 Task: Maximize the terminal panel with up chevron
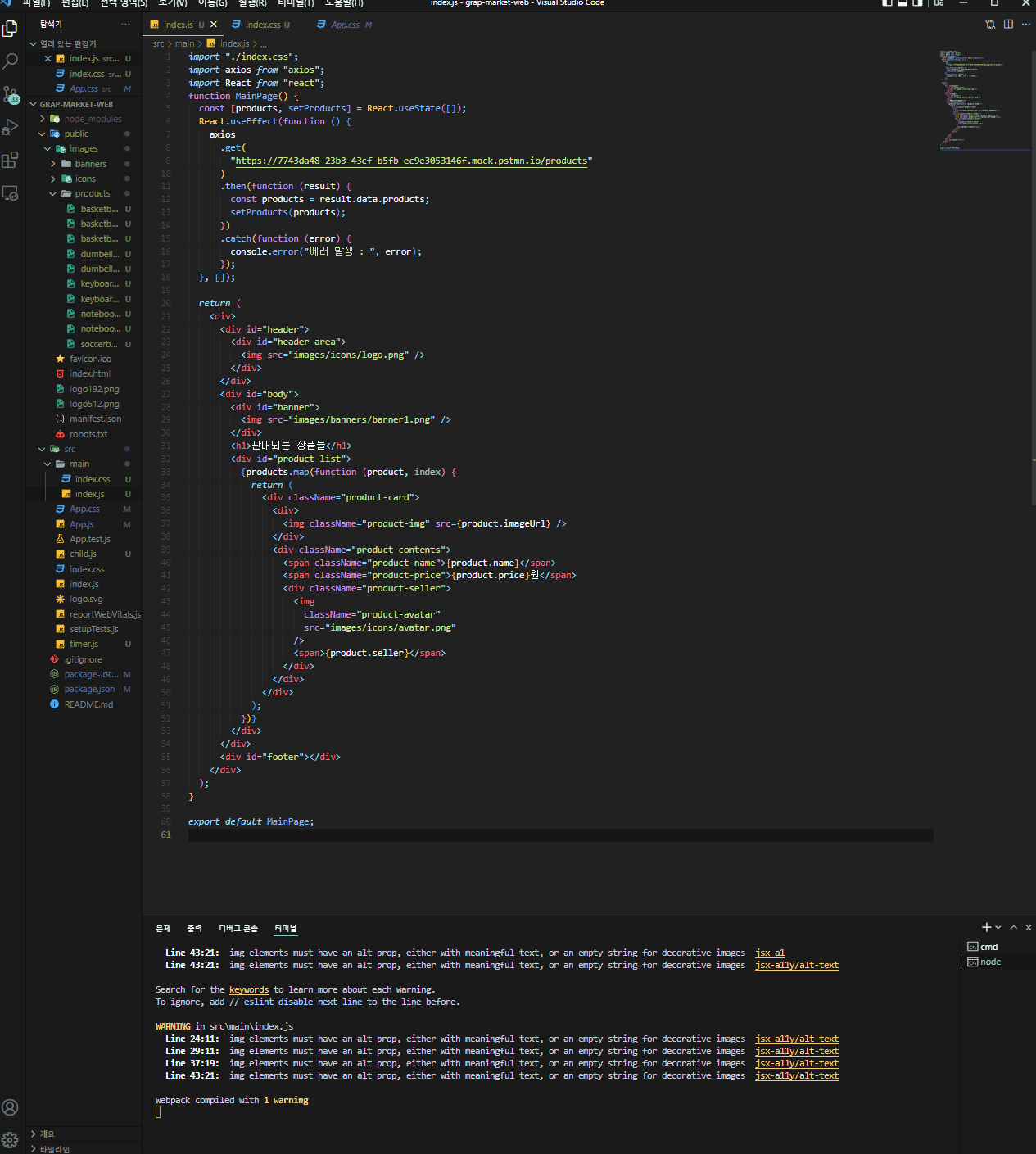click(x=1014, y=927)
